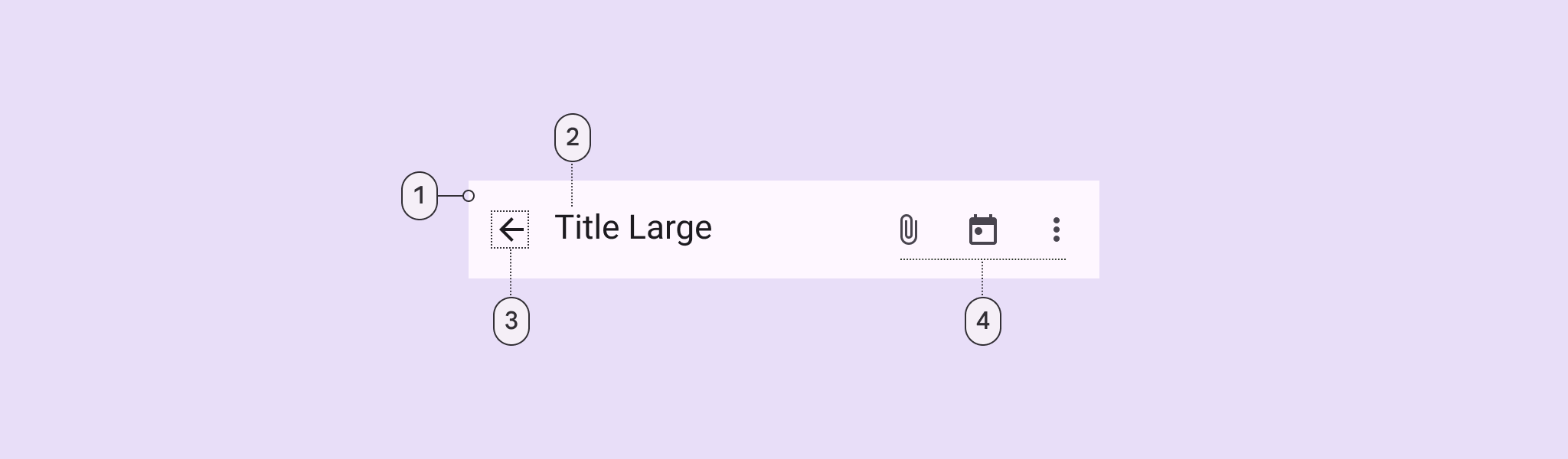Click the dotted connector above badge 3
The height and width of the screenshot is (459, 1568).
[511, 273]
